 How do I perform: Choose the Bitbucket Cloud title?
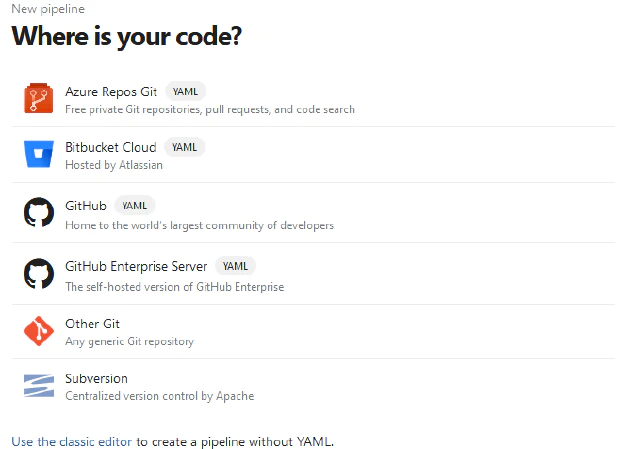pyautogui.click(x=110, y=147)
